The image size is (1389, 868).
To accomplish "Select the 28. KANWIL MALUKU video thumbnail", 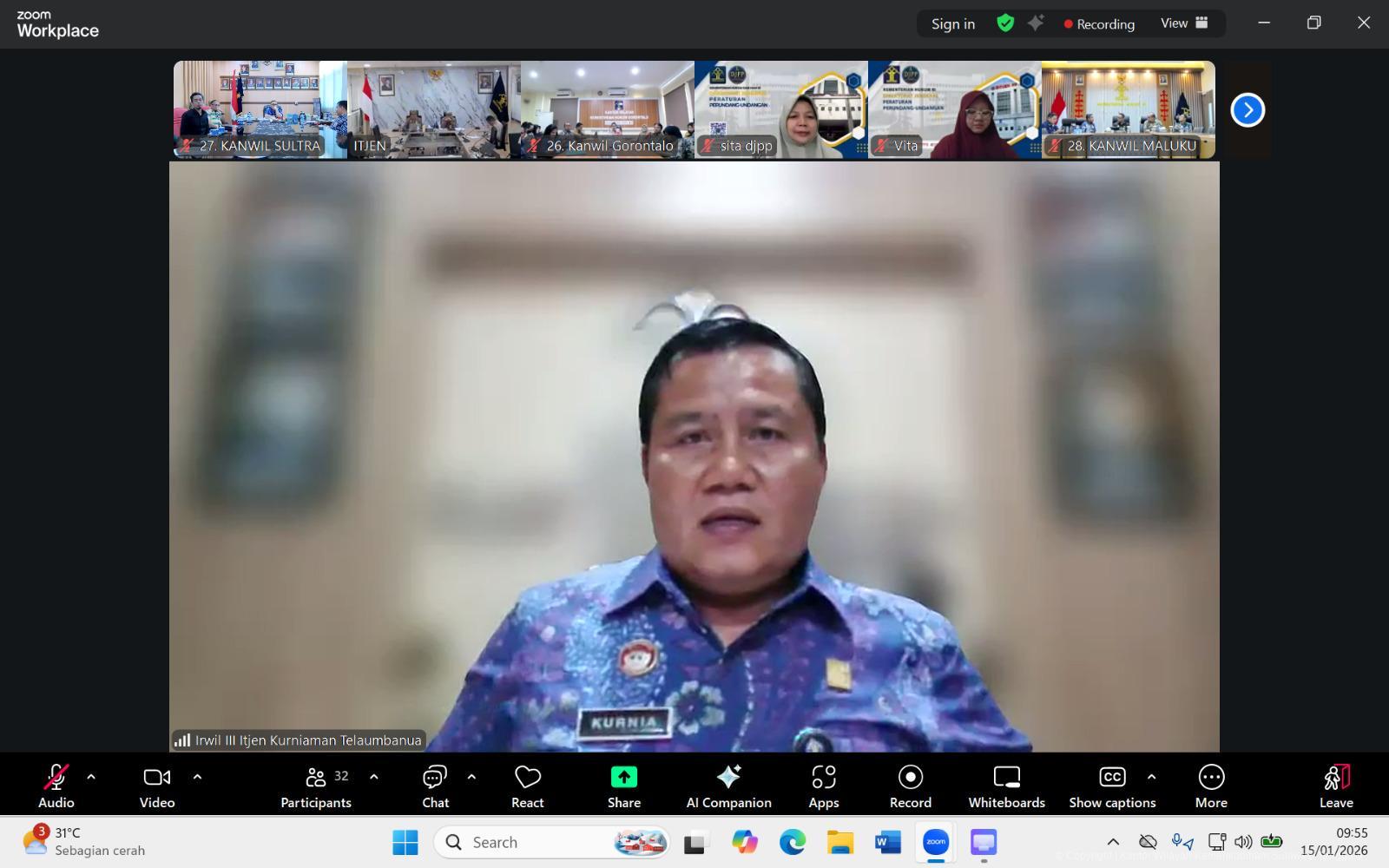I will (x=1128, y=109).
